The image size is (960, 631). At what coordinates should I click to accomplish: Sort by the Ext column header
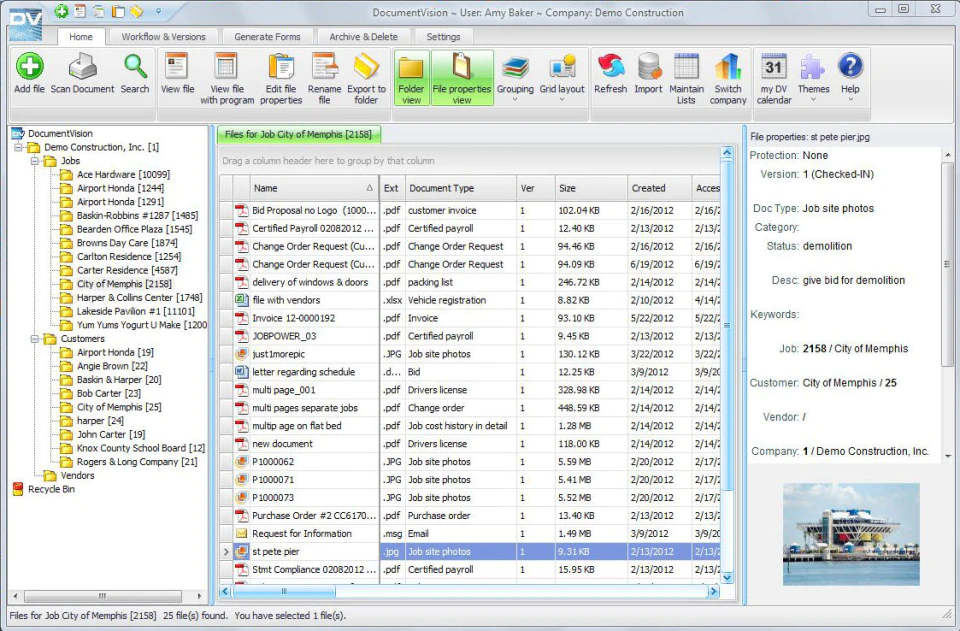pos(392,189)
